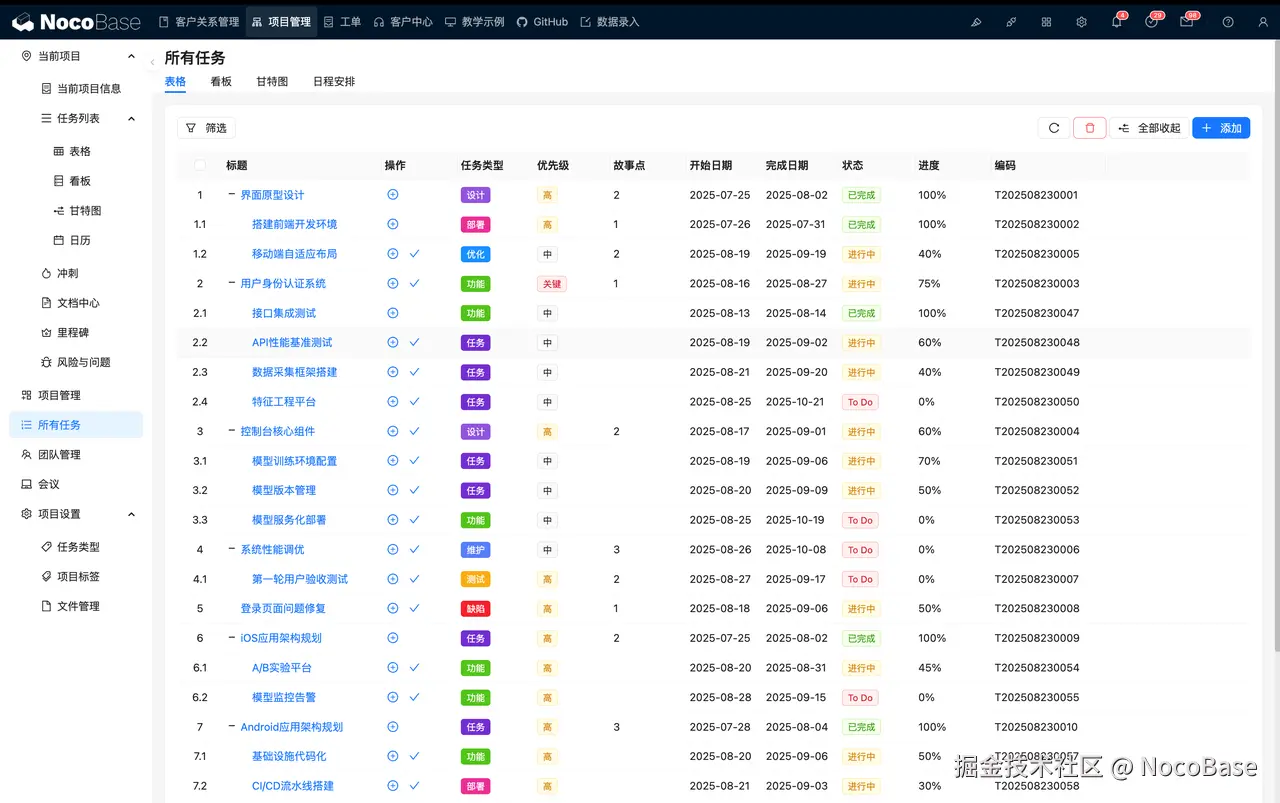Open the settings gear in the top bar

(1081, 21)
